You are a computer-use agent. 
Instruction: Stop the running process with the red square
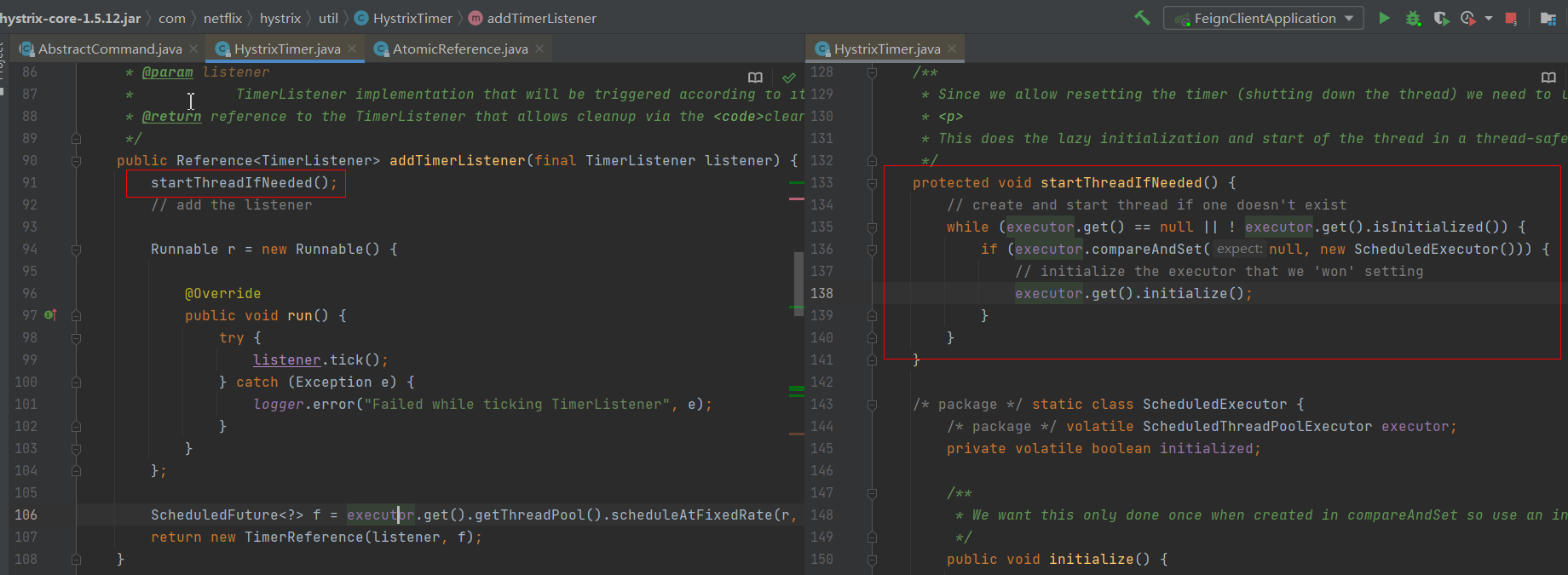[x=1511, y=18]
